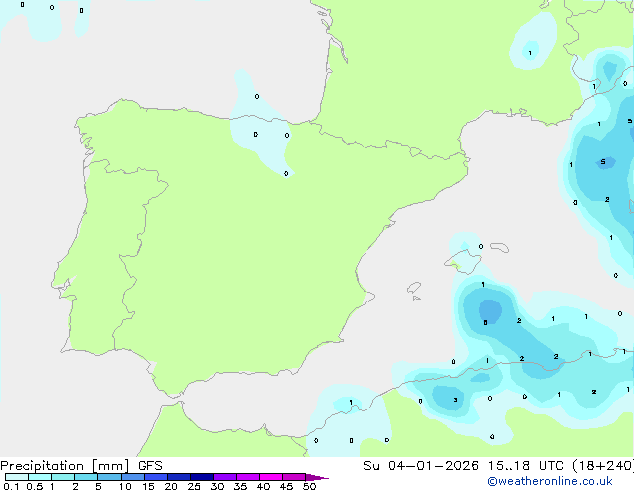Viewport: 634px width, 490px height.
Task: Click the date "Su 04-01-2026"
Action: click(x=421, y=466)
